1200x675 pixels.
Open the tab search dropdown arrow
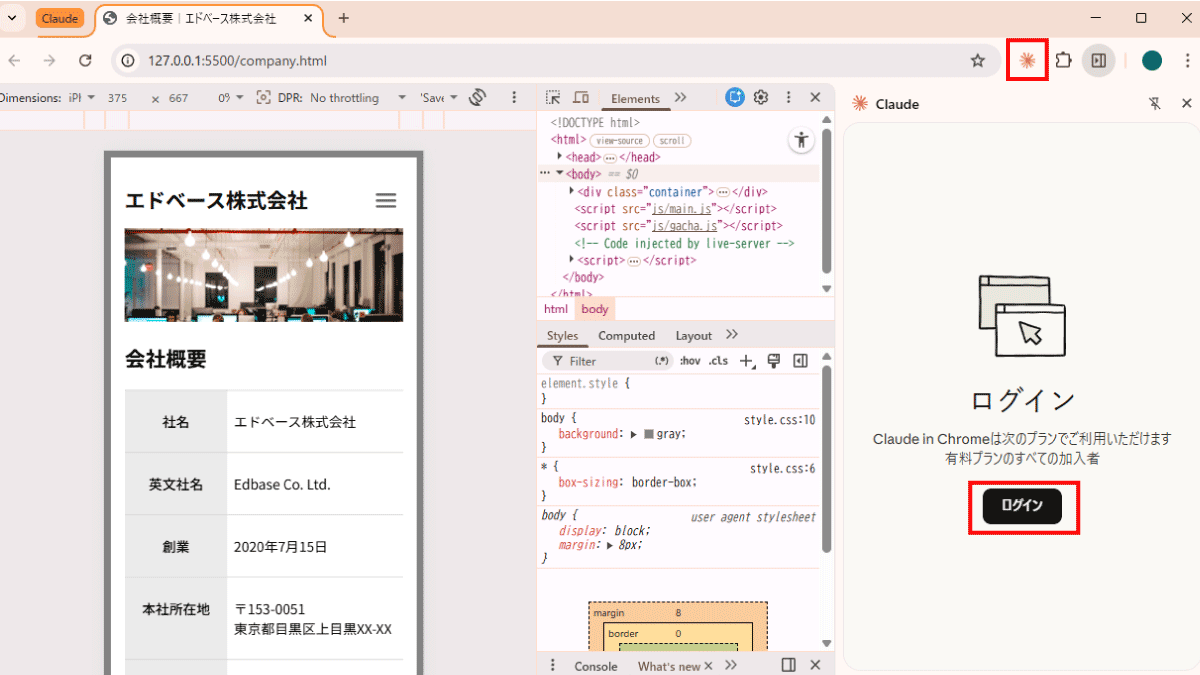point(11,18)
